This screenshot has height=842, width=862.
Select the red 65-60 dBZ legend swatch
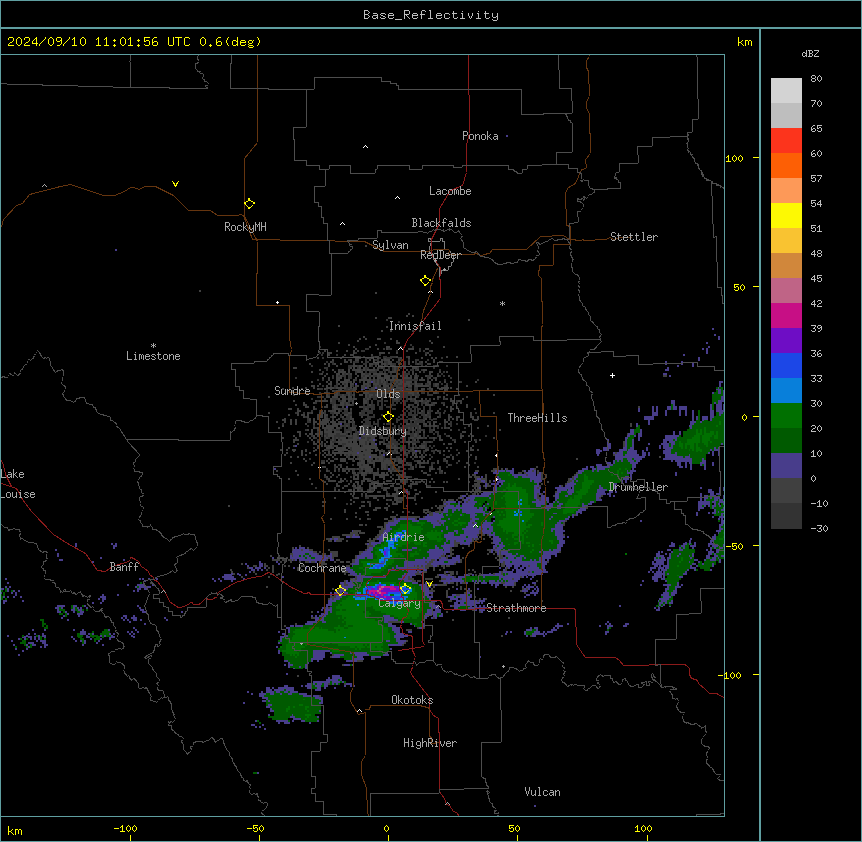pyautogui.click(x=786, y=141)
